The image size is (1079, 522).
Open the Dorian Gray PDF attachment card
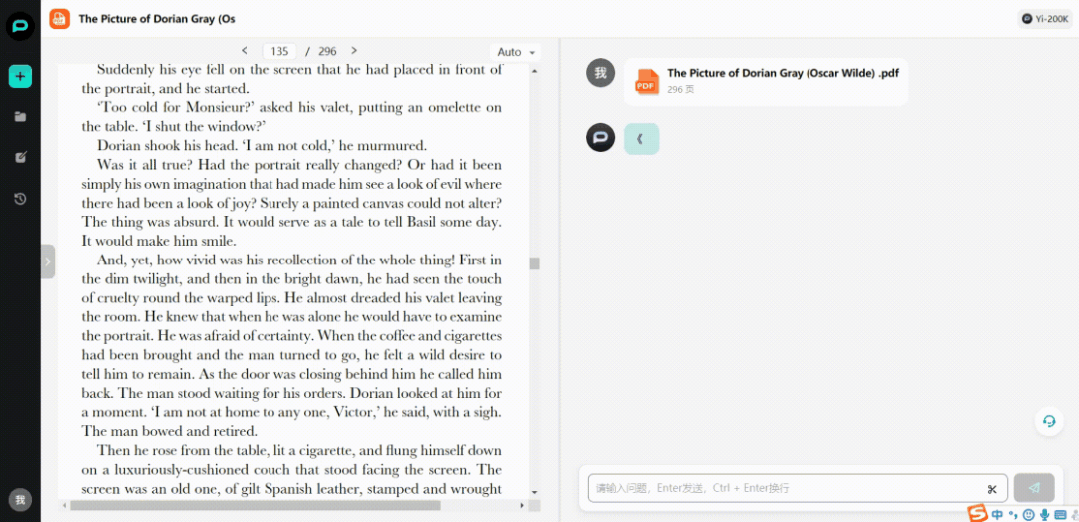pyautogui.click(x=766, y=81)
